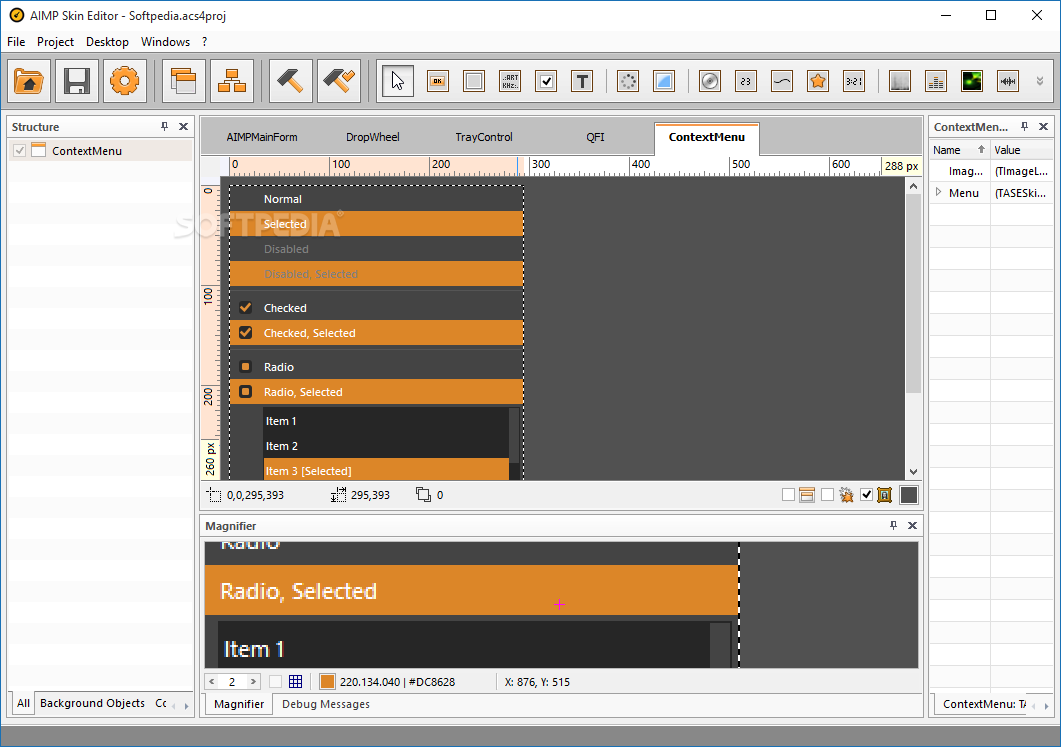The width and height of the screenshot is (1061, 747).
Task: Choose the green visualization element tool
Action: tap(972, 82)
